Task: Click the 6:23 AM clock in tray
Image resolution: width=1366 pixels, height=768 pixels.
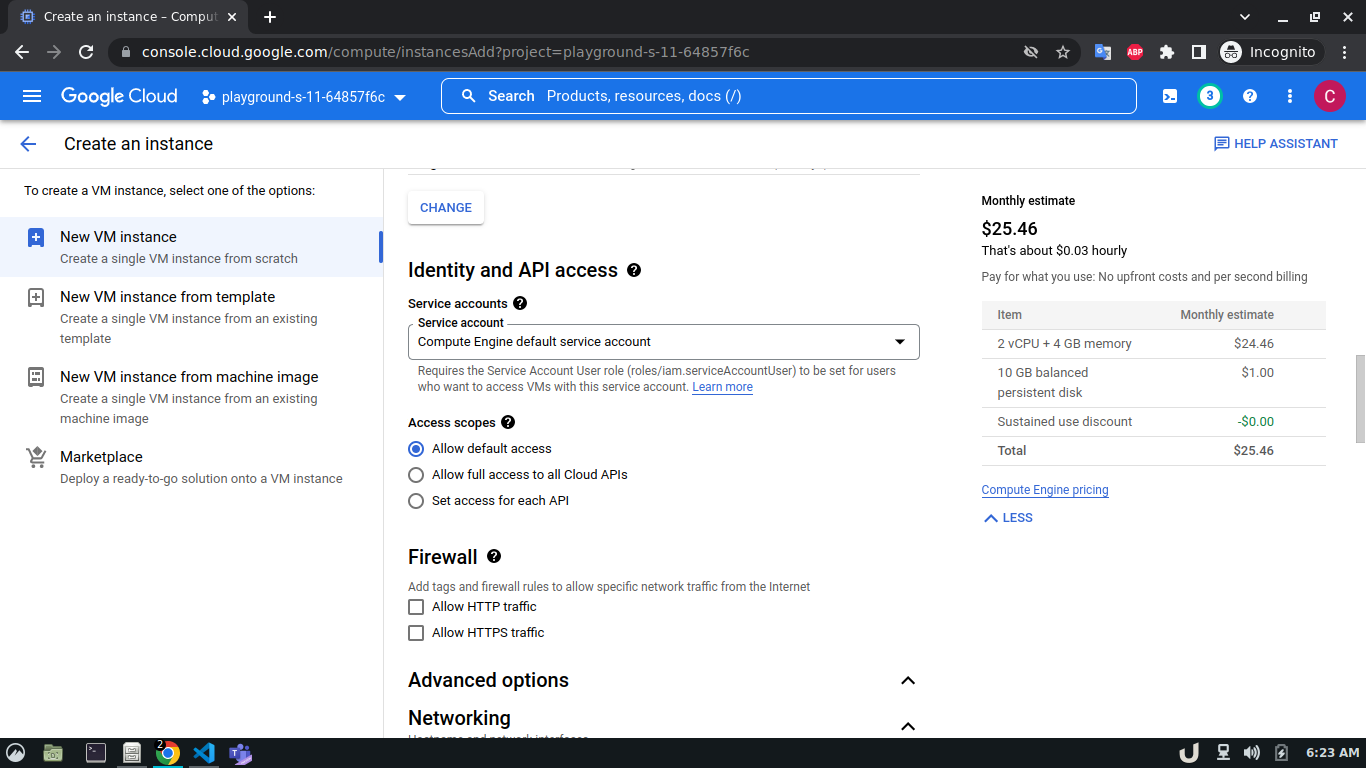Action: click(1333, 753)
